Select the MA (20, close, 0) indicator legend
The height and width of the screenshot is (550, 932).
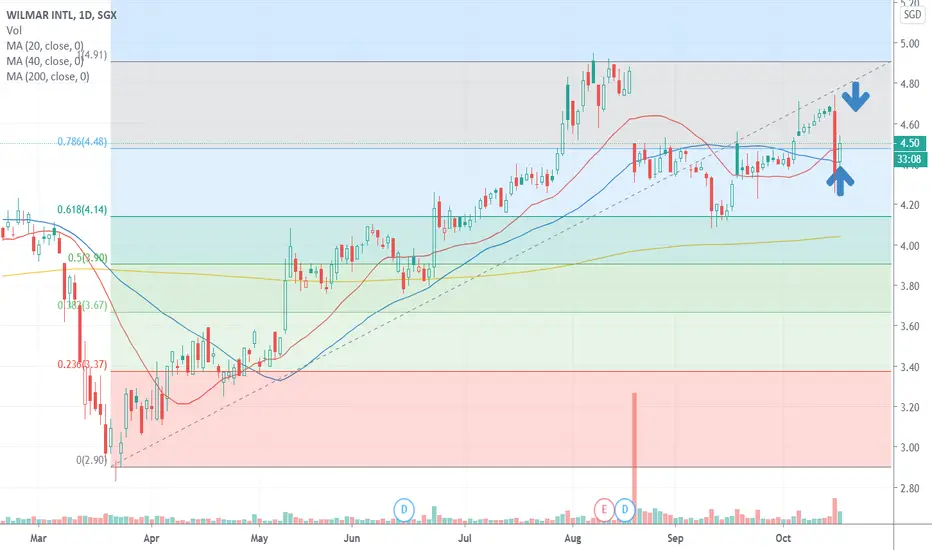(x=45, y=46)
